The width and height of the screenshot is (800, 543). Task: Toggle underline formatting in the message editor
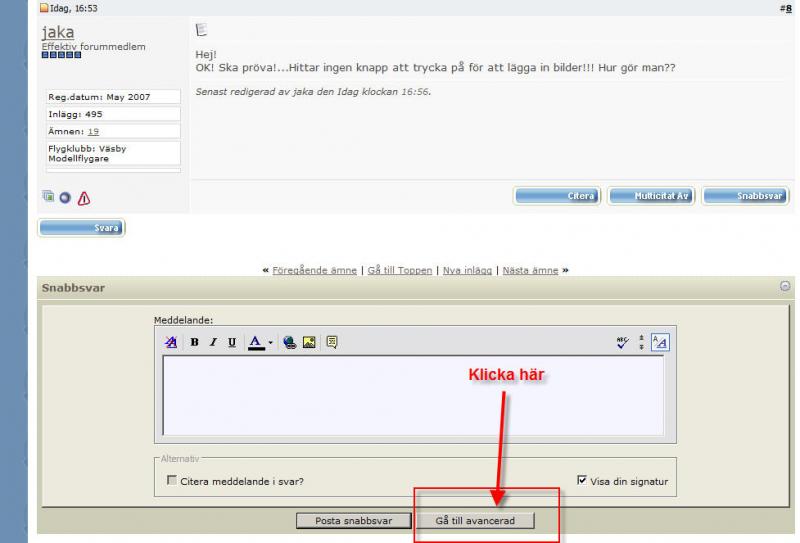(232, 342)
